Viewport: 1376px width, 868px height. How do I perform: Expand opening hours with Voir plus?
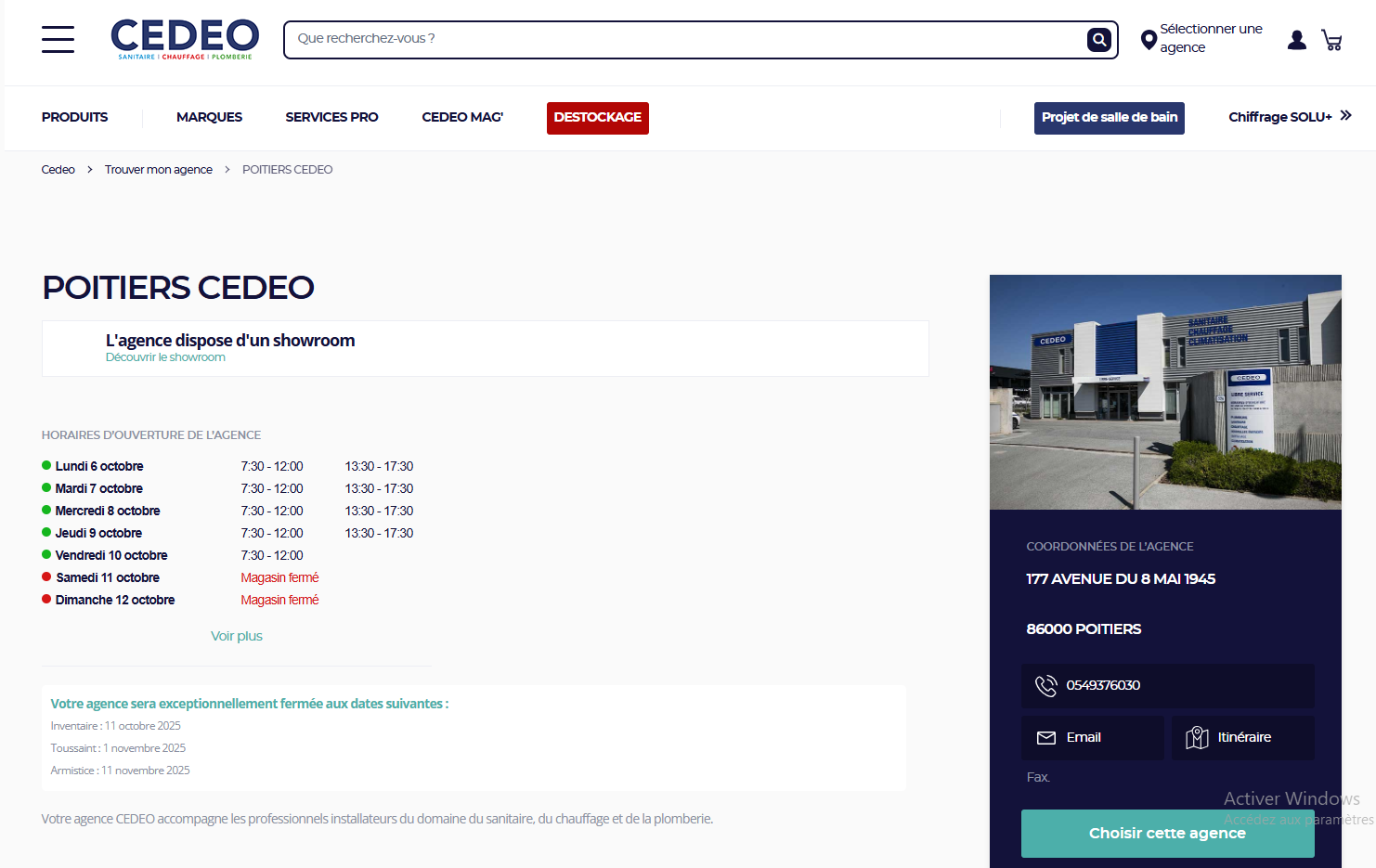[x=236, y=636]
